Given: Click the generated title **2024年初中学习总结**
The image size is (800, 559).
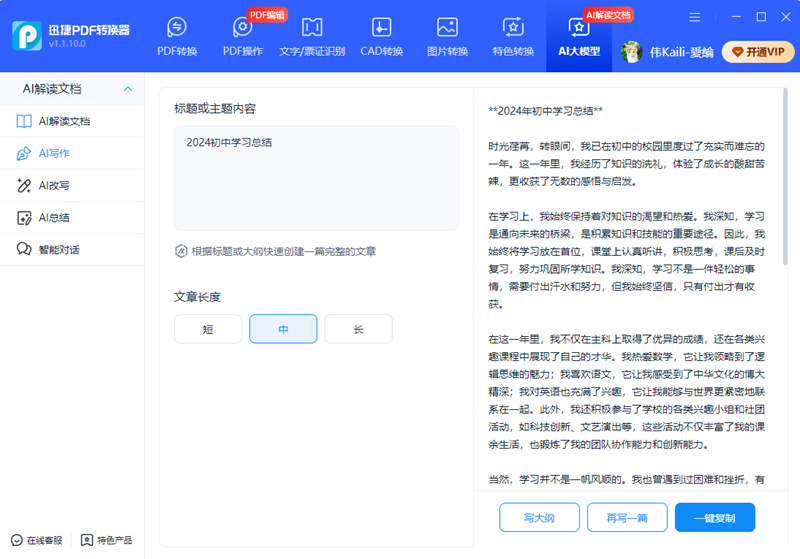Looking at the screenshot, I should click(x=545, y=111).
